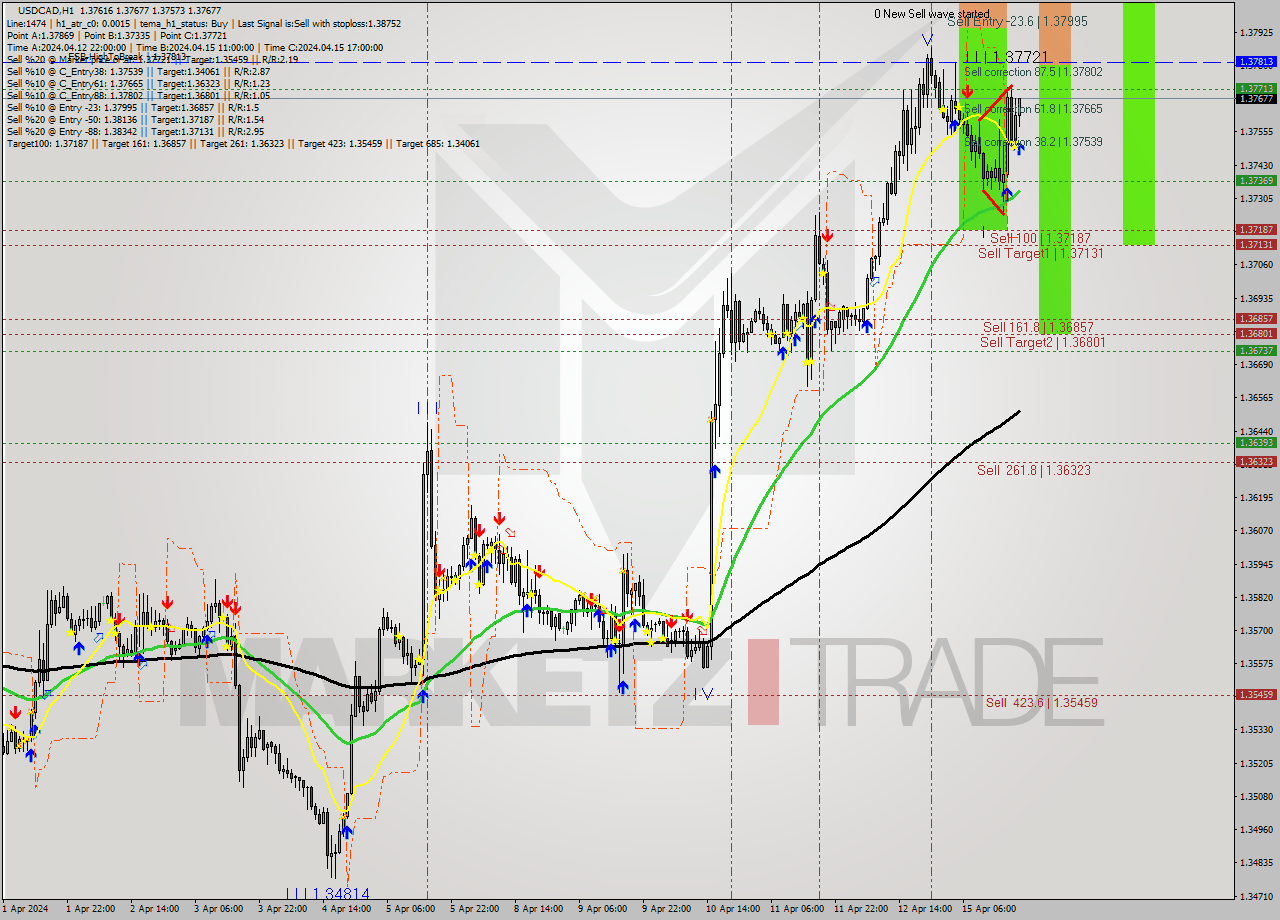Screen dimensions: 1280x920
Task: Click the 'Target100: 1.37187' targets line
Action: [243, 144]
